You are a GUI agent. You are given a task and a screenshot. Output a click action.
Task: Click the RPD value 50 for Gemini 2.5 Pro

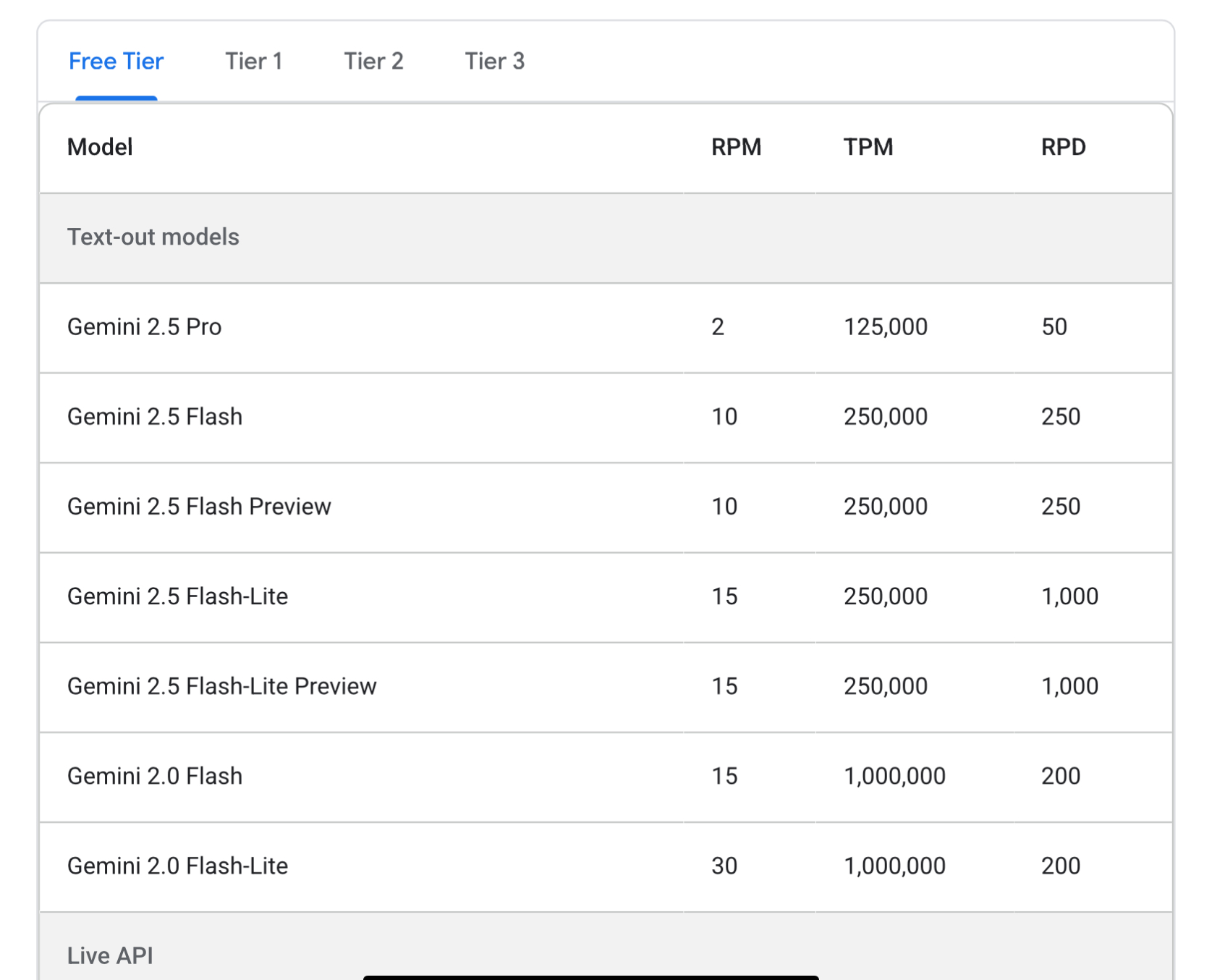click(x=1054, y=327)
